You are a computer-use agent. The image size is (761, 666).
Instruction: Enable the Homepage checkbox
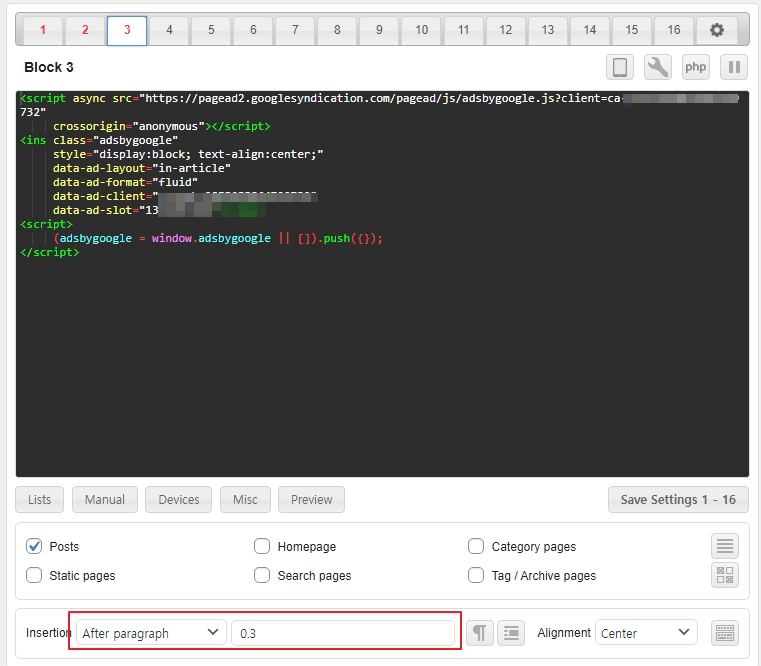pyautogui.click(x=262, y=546)
